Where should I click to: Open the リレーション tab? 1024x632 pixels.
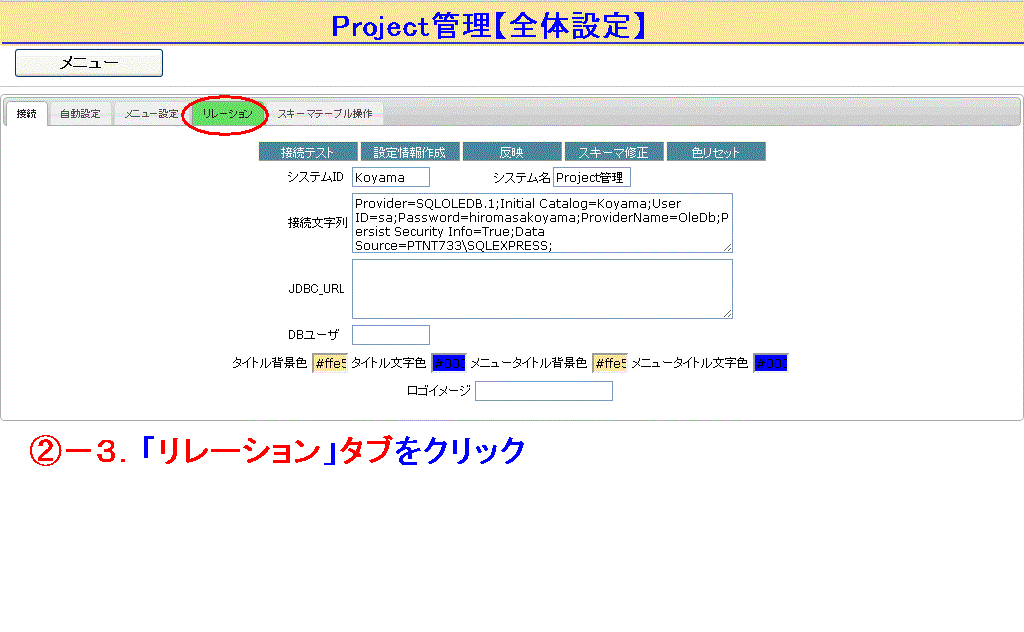(x=228, y=114)
